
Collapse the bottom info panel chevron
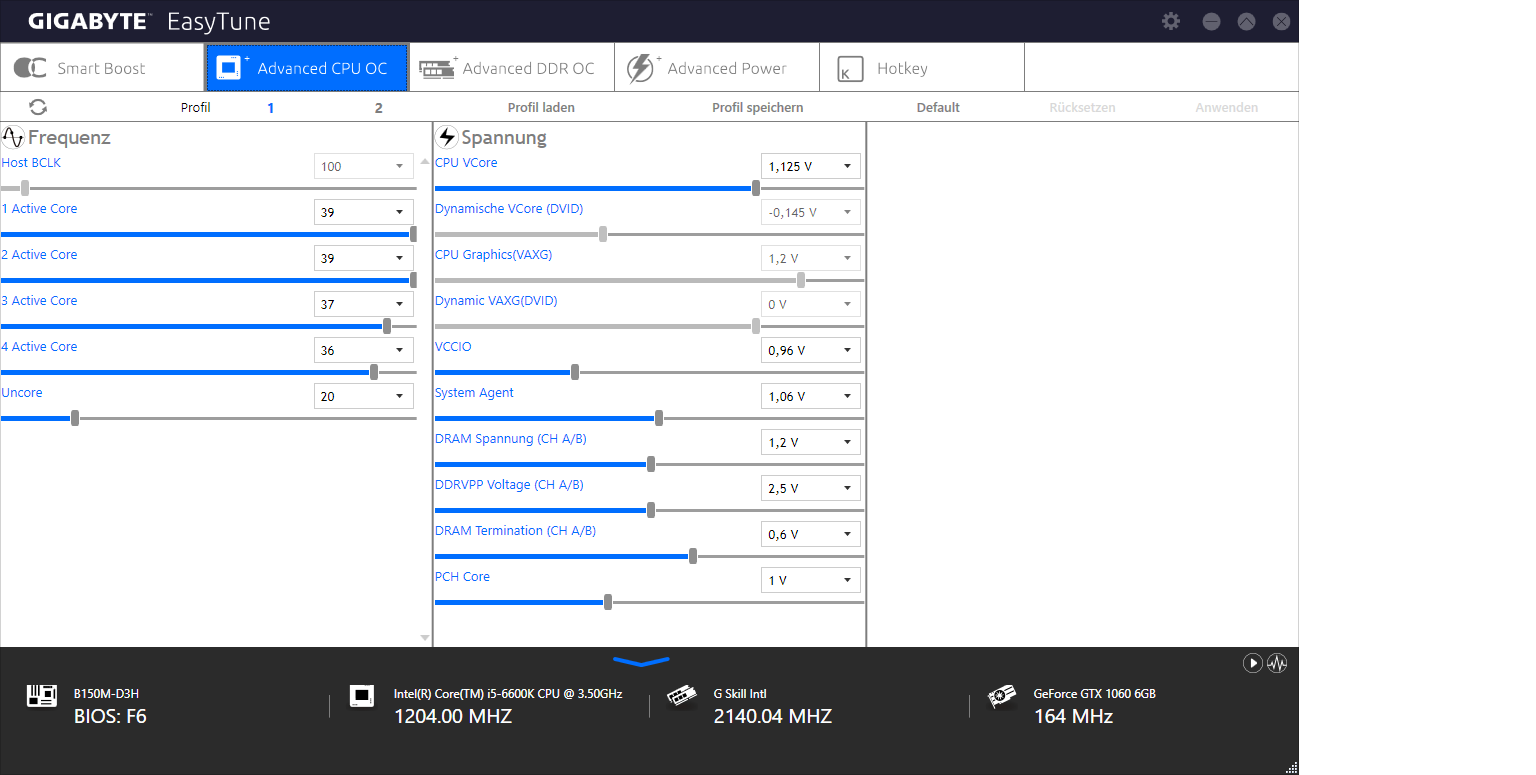pyautogui.click(x=641, y=661)
